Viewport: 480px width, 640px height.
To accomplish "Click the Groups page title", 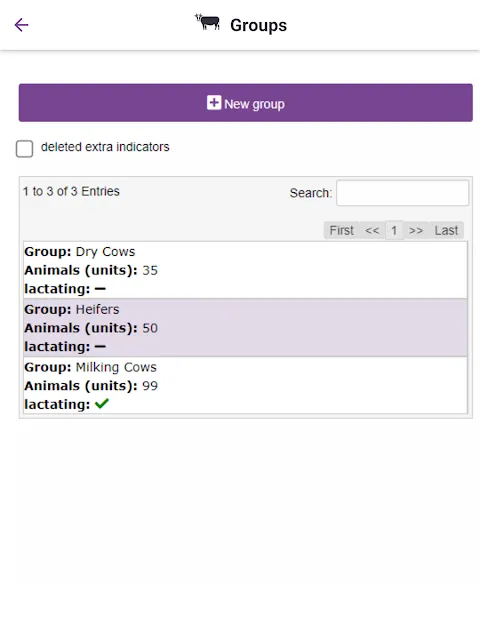I will coord(258,25).
